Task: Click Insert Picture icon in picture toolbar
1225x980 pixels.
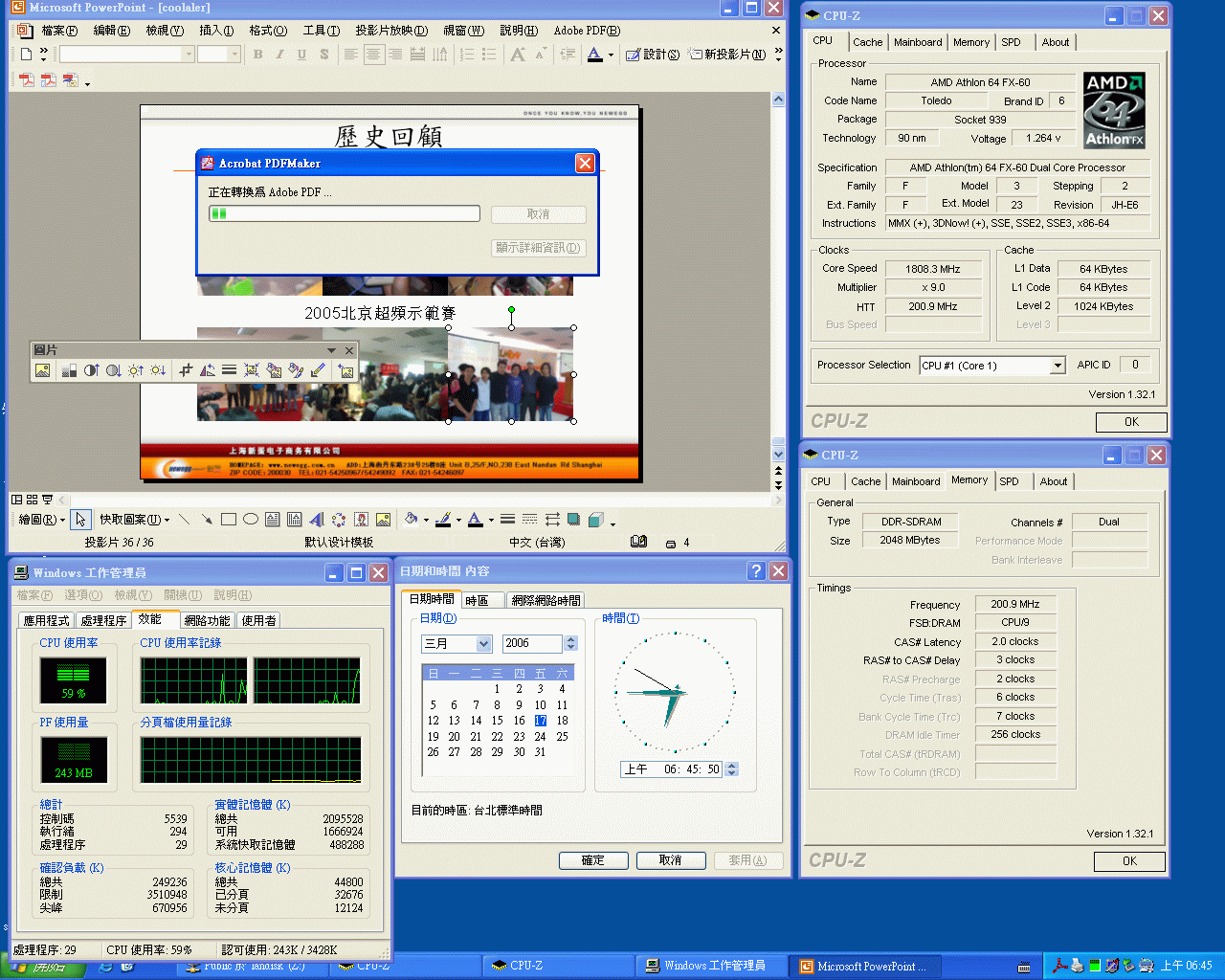Action: (x=42, y=370)
